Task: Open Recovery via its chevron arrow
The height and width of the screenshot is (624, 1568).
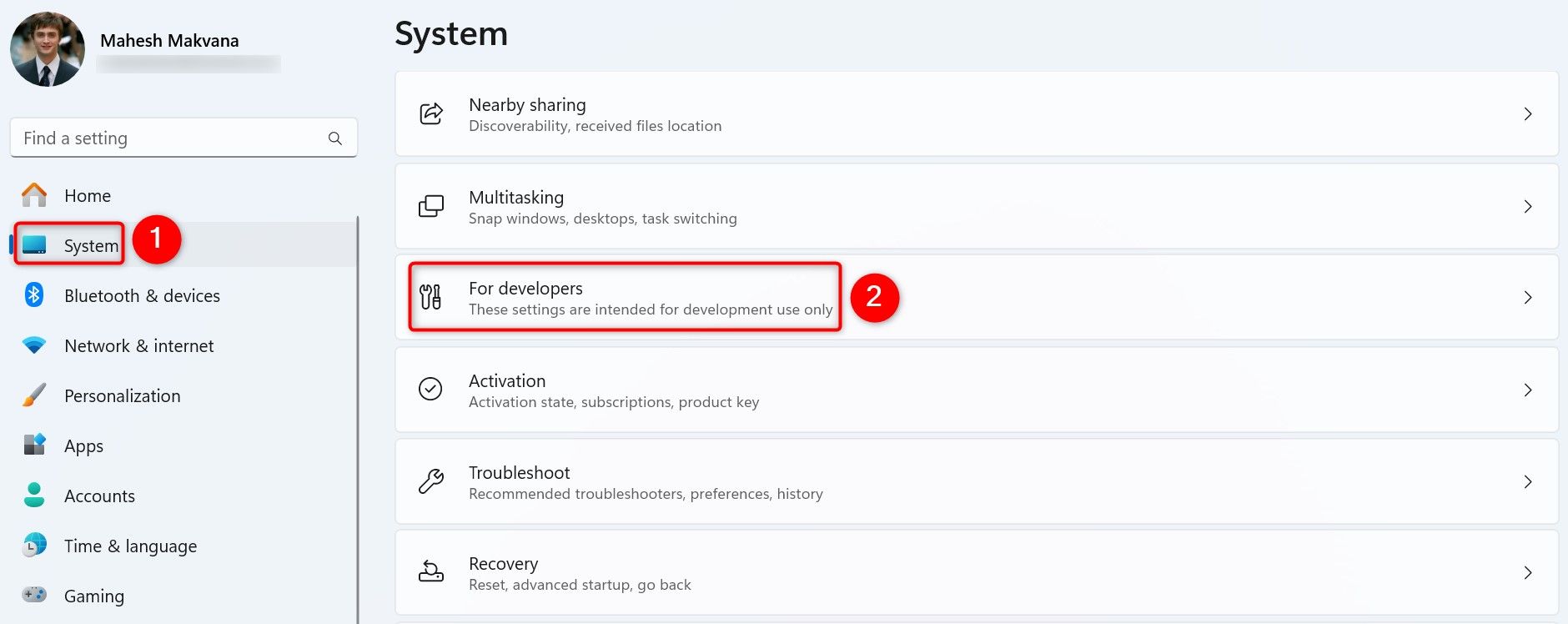Action: 1528,572
